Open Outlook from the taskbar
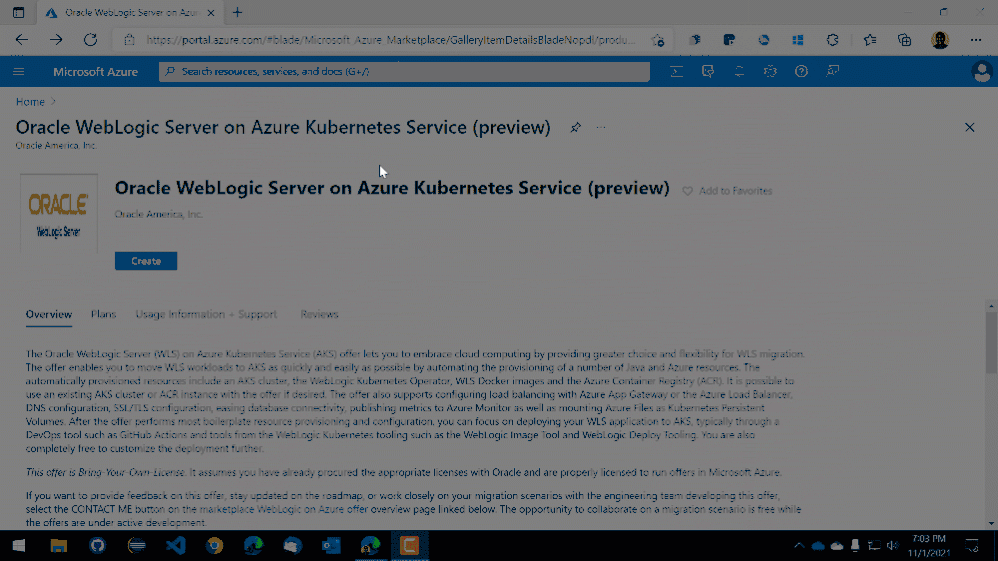 [x=331, y=546]
